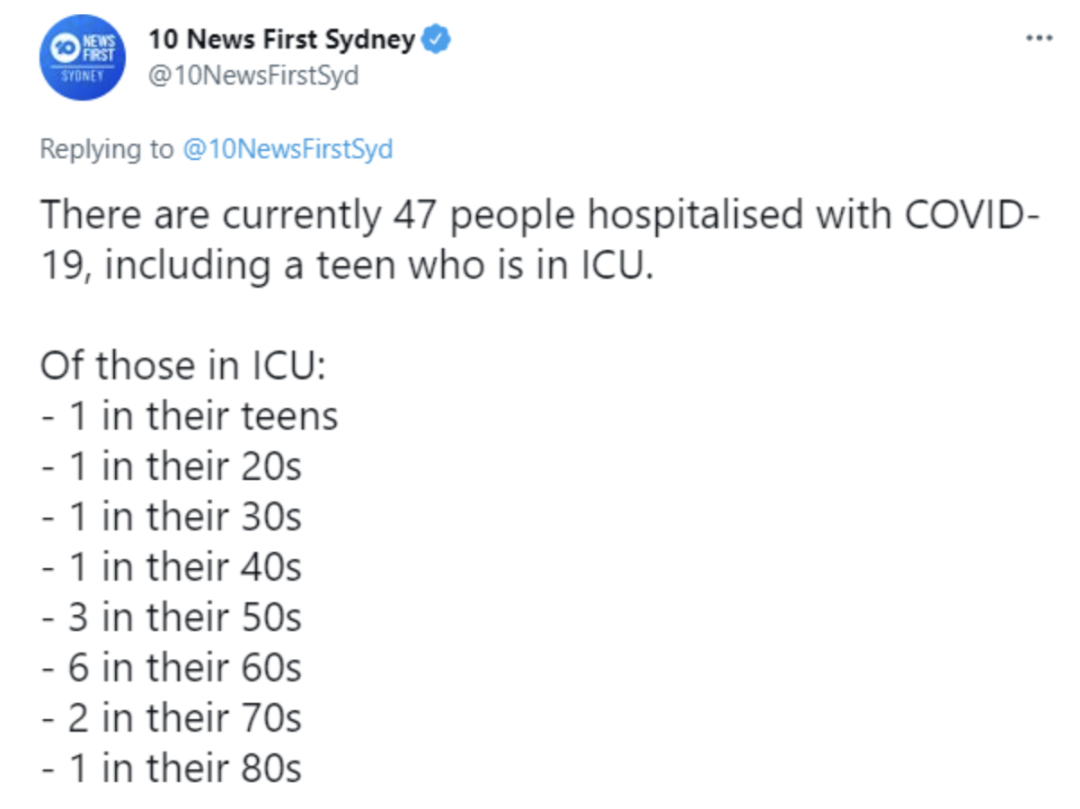Click the Replying to label text
1080x809 pixels.
107,149
